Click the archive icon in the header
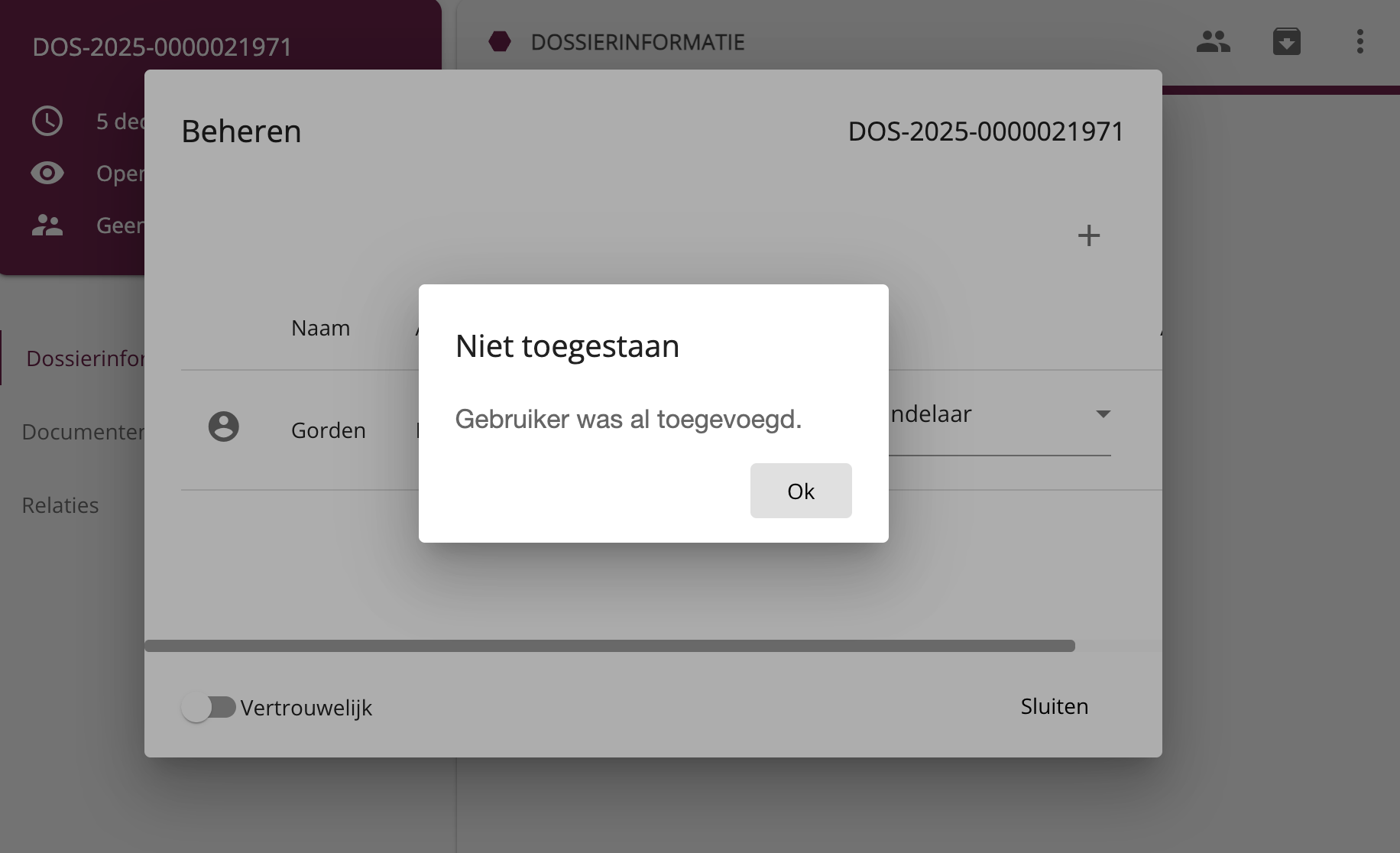 (1286, 42)
